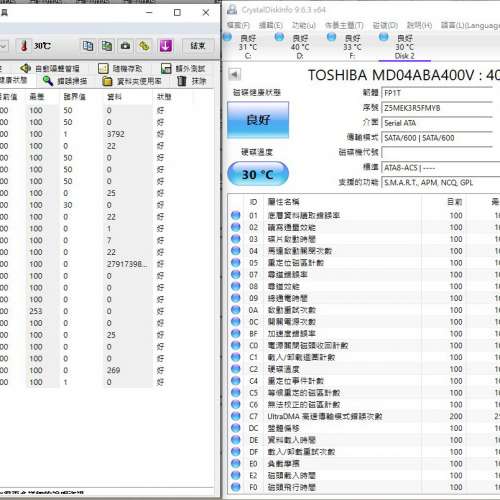This screenshot has width=500, height=500.
Task: Open the 編輯(E) menu in CrystalDiskInfo
Action: coord(271,25)
